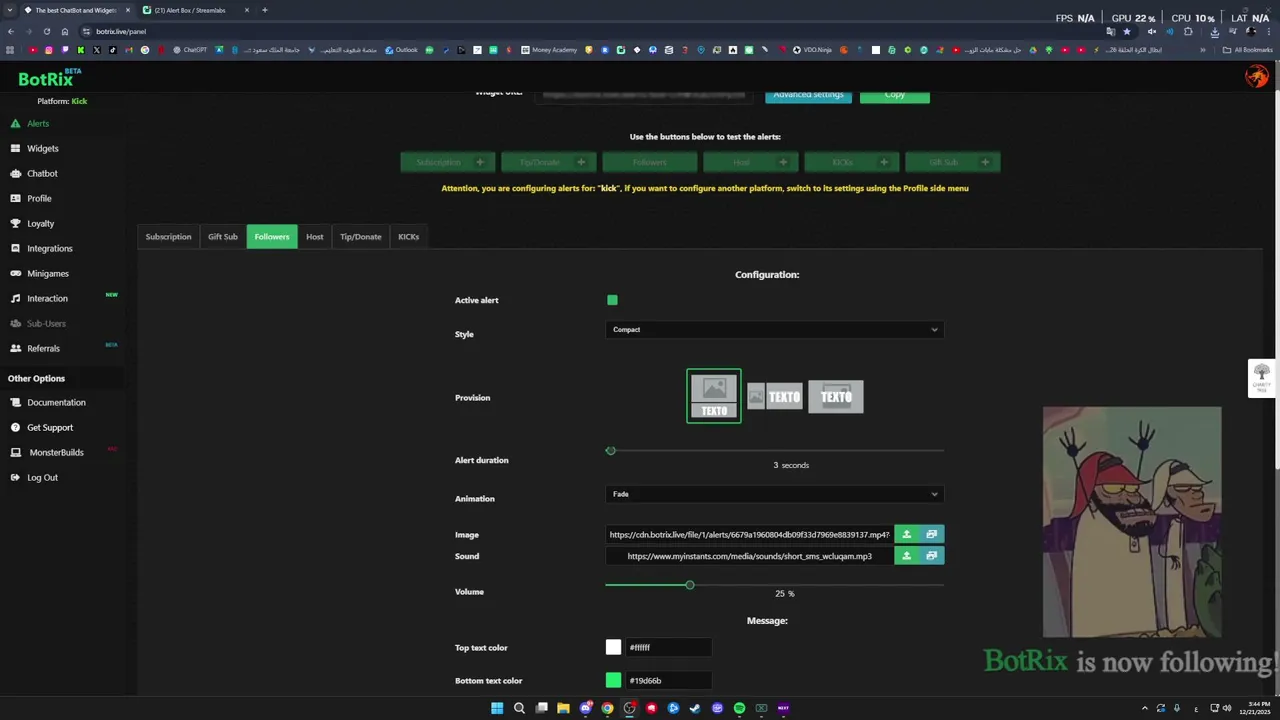Click the Volume slider handle
Image resolution: width=1280 pixels, height=720 pixels.
pyautogui.click(x=690, y=584)
